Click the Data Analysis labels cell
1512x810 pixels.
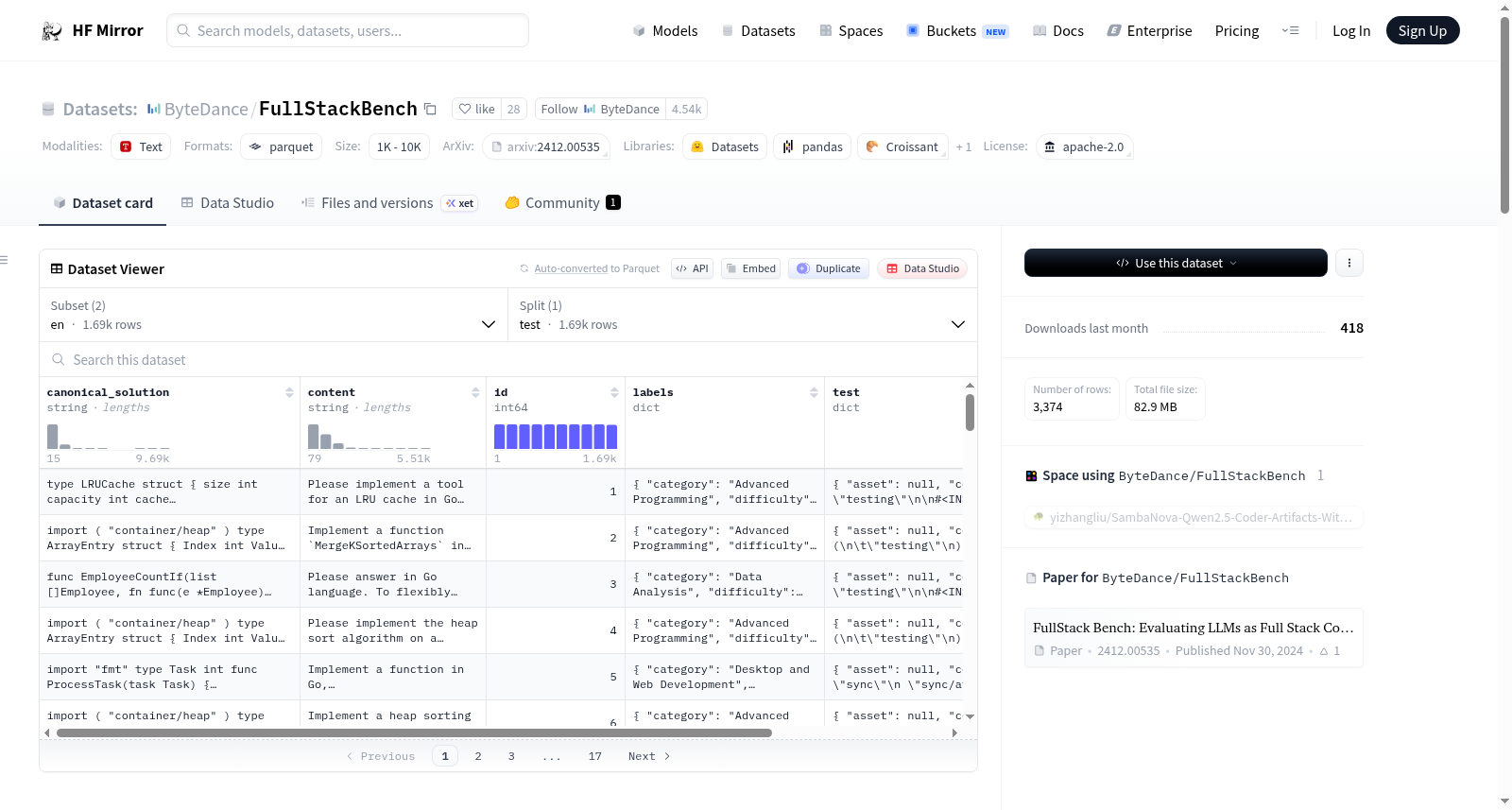coord(725,584)
